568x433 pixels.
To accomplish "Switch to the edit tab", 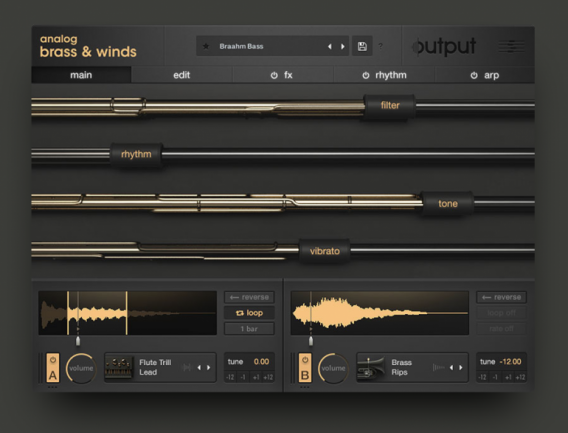I will [x=181, y=75].
